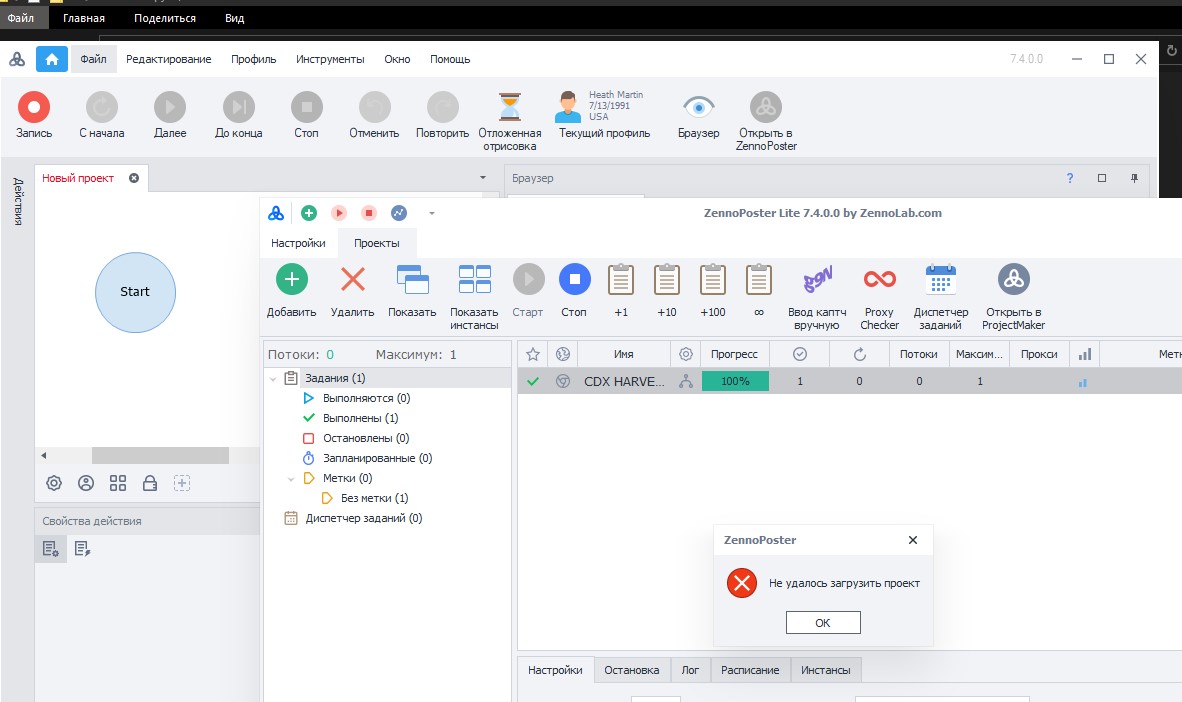Click the +100 clipboard icon
Screen dimensions: 1182x702
[712, 279]
